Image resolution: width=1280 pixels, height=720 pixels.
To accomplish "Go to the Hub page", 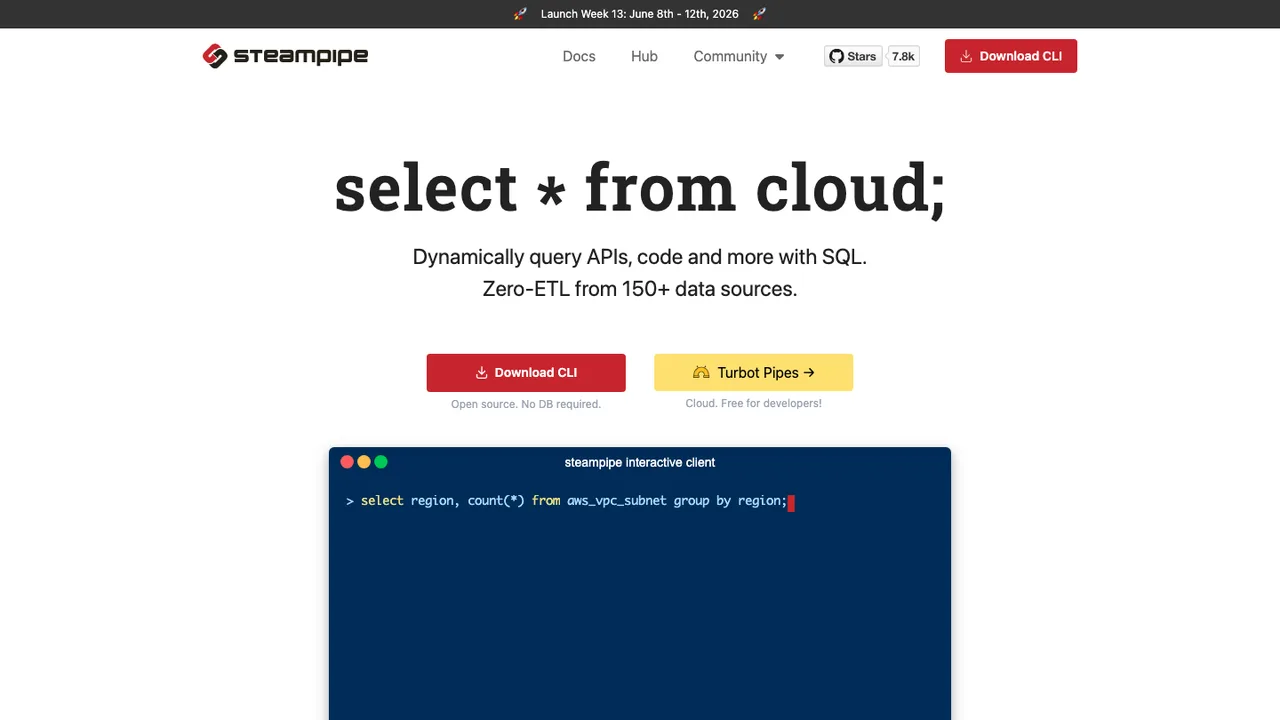I will point(644,56).
